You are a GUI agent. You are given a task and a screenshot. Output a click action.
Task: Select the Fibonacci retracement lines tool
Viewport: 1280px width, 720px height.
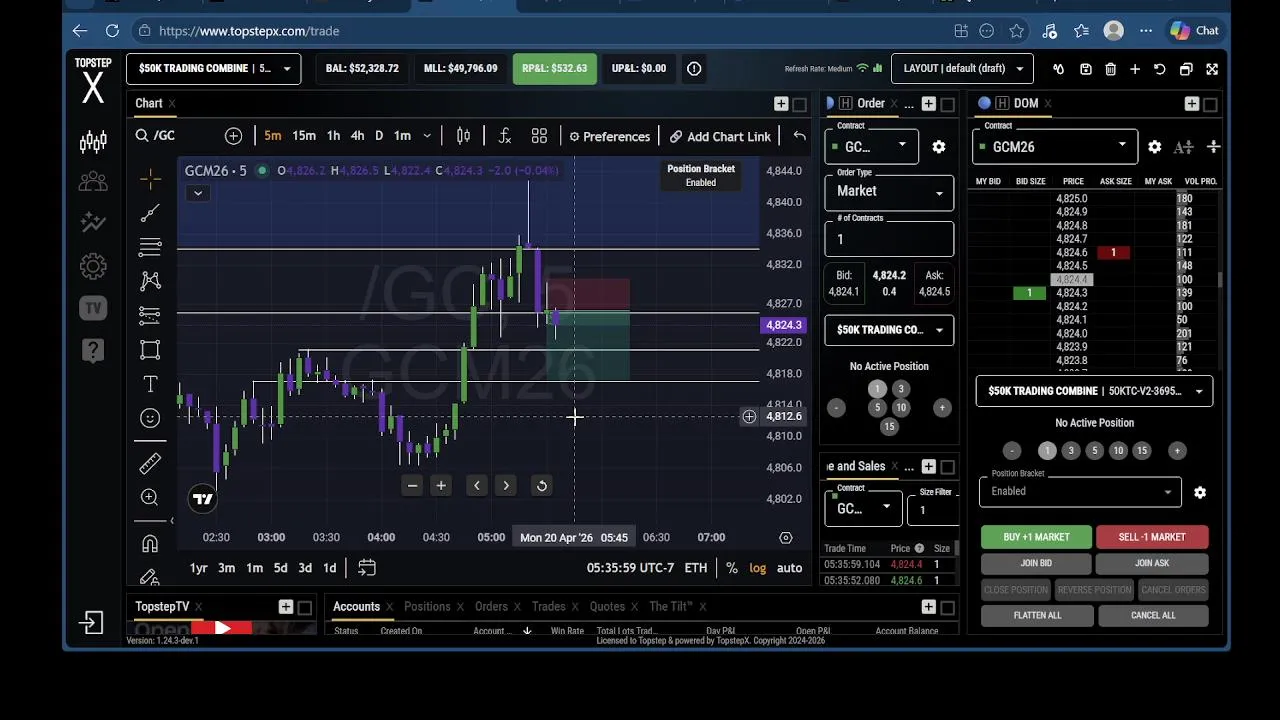tap(150, 247)
